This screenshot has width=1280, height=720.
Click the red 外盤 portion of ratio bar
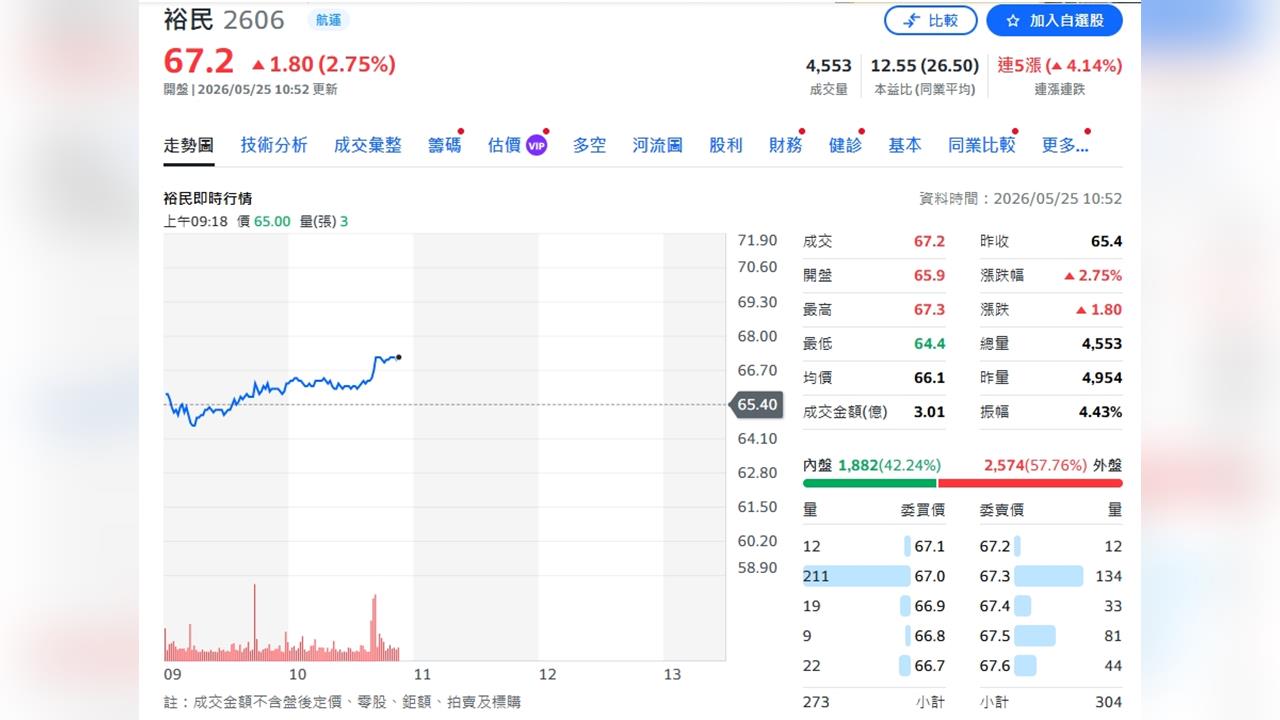pos(1030,483)
